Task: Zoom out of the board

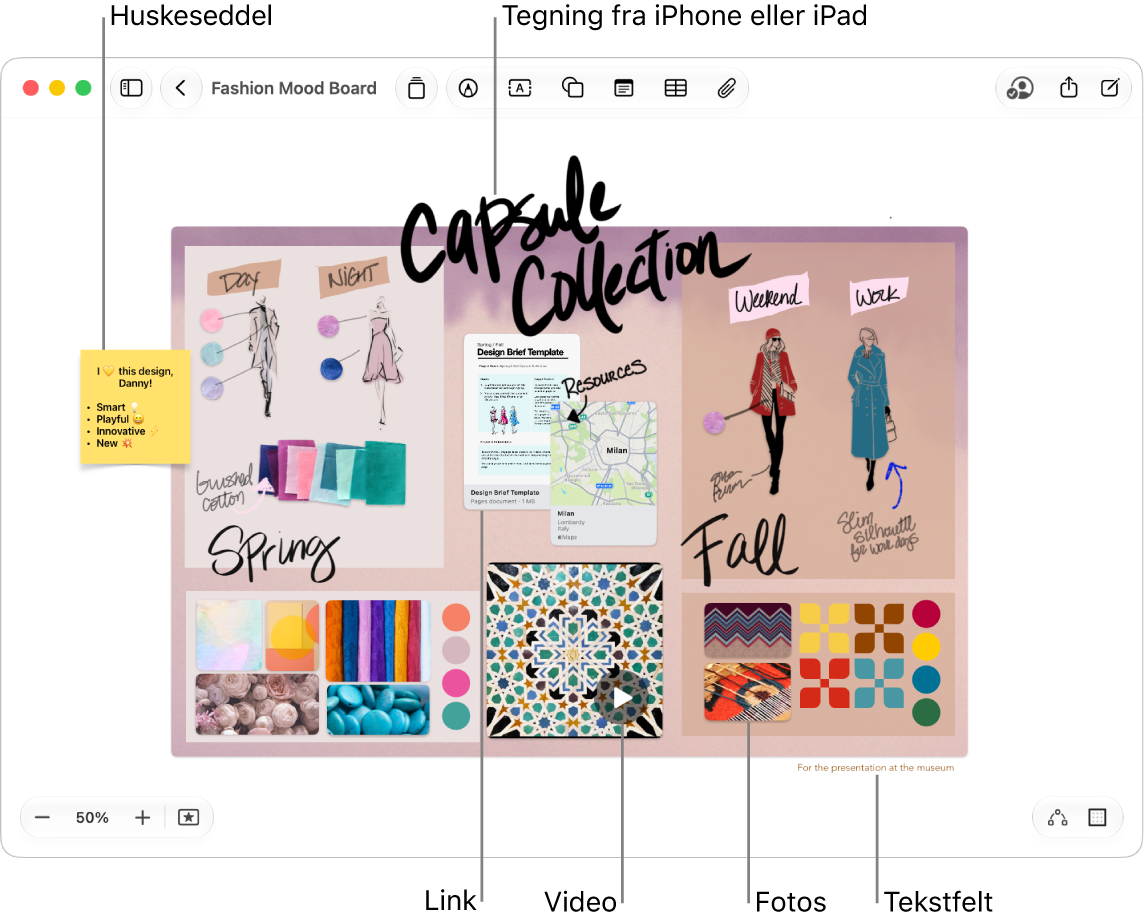Action: point(42,817)
